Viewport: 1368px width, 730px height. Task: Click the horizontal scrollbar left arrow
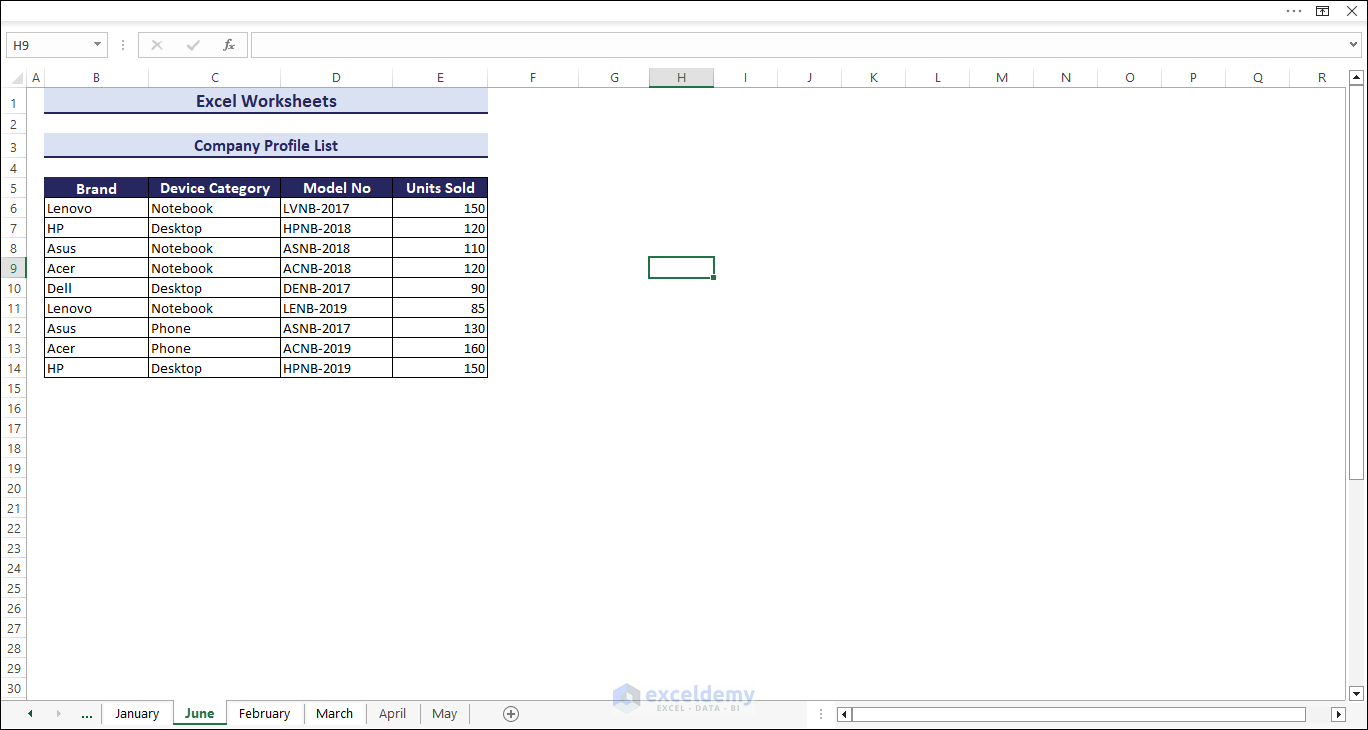pos(844,714)
